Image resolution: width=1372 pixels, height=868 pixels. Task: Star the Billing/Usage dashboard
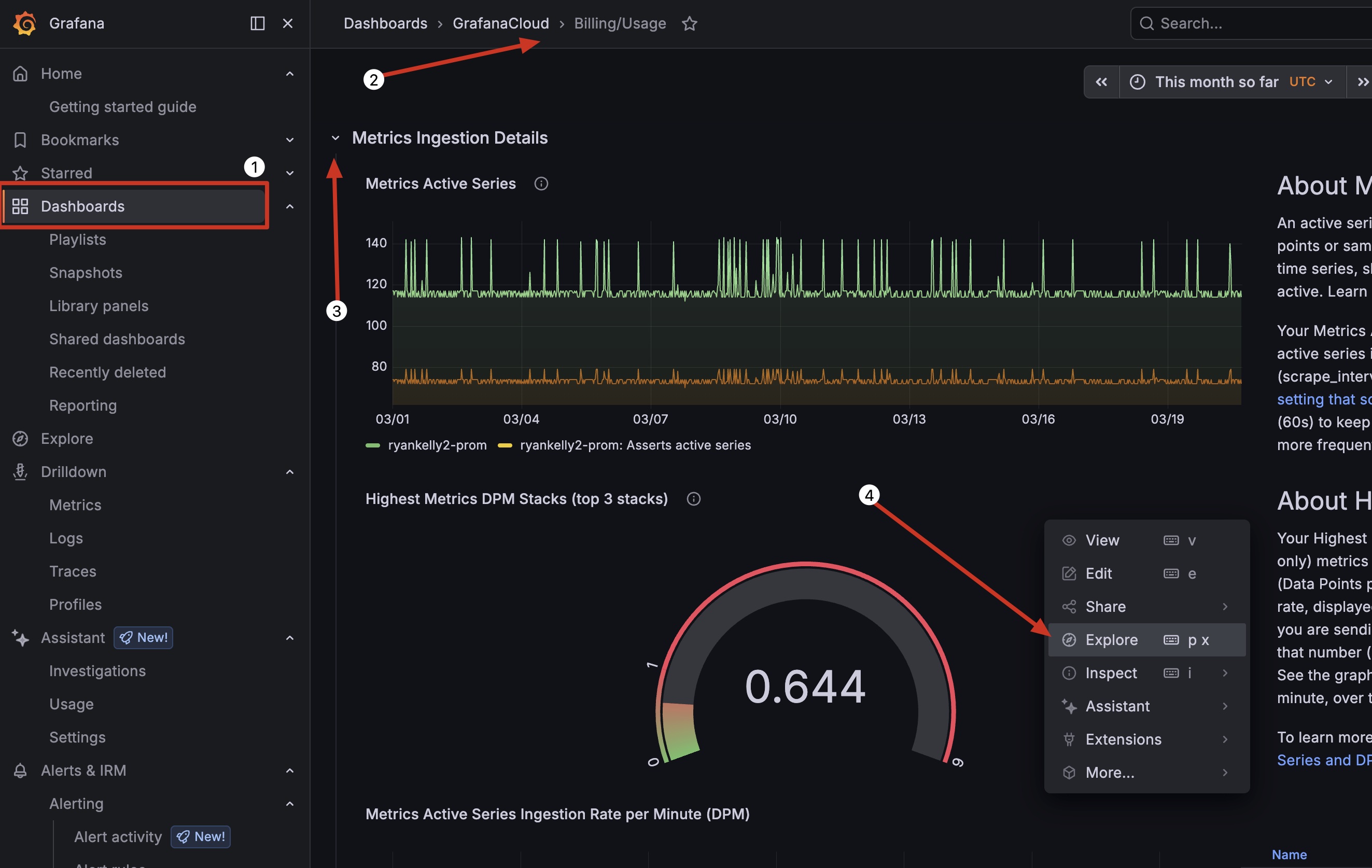coord(690,23)
